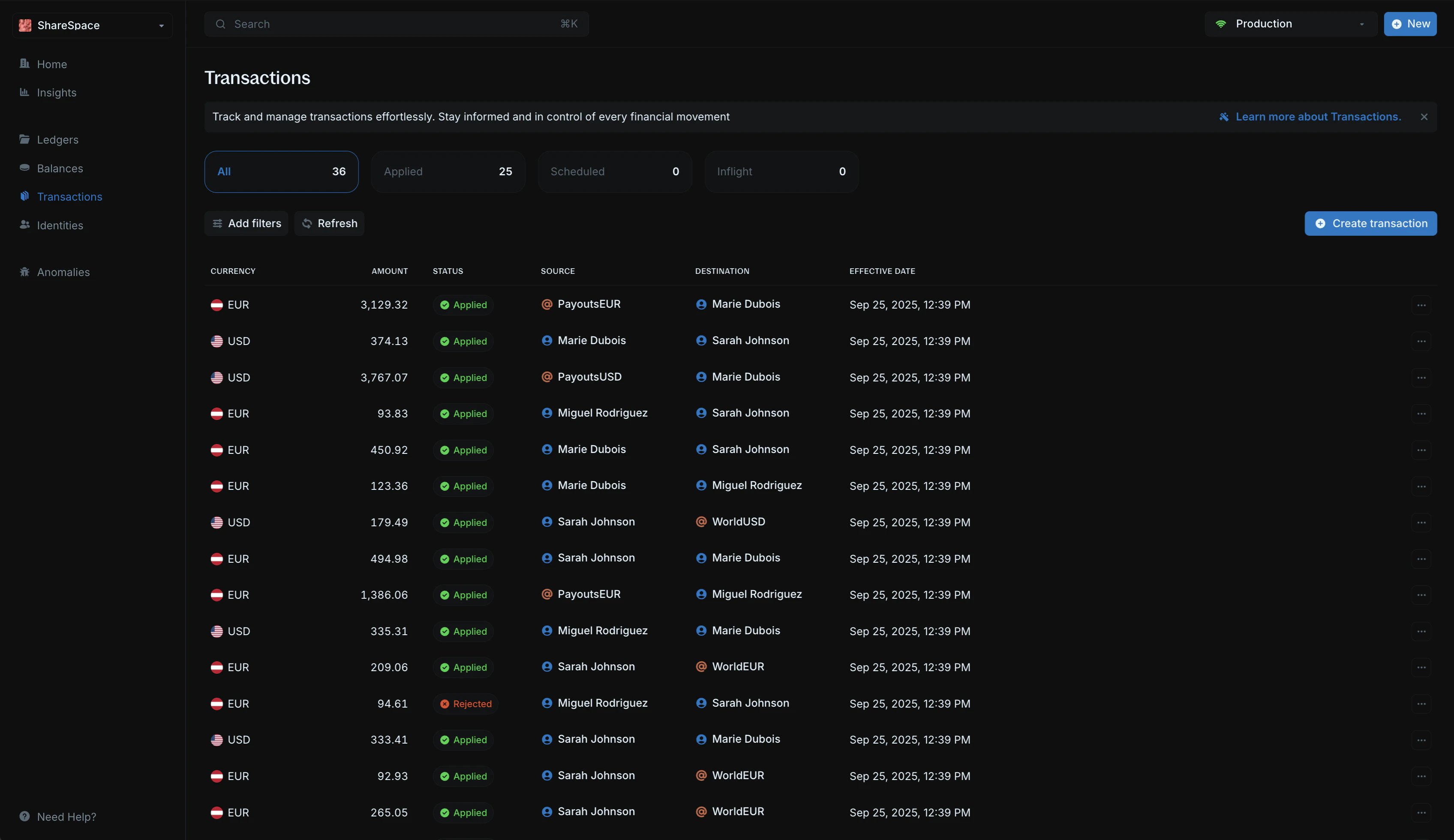This screenshot has width=1454, height=840.
Task: Select the Inflight transactions tab
Action: coord(782,171)
